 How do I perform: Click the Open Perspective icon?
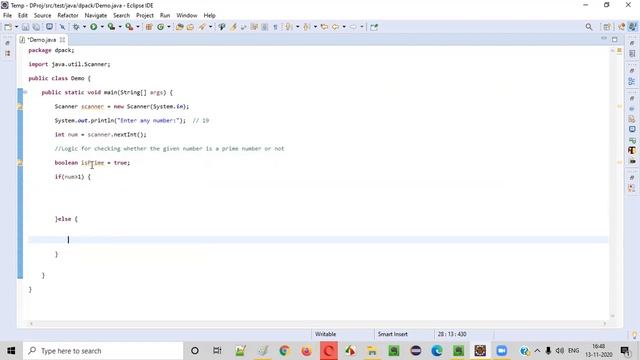click(607, 27)
